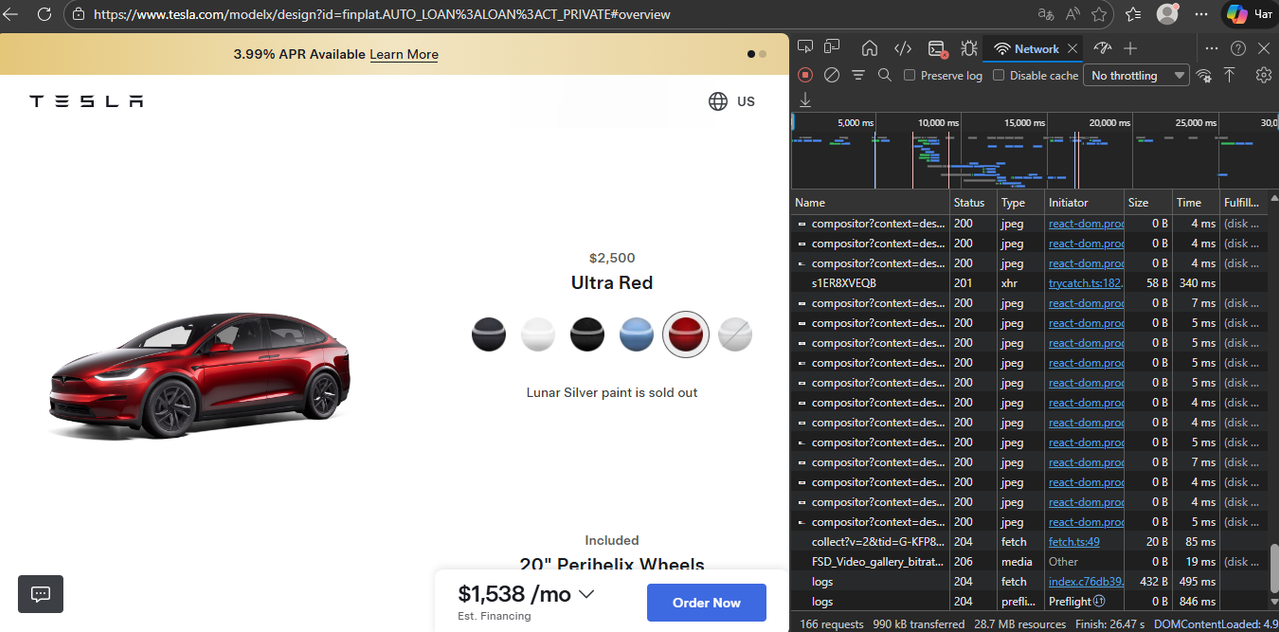The width and height of the screenshot is (1279, 632).
Task: Select the sold-out Lunar Silver swatch
Action: [x=735, y=334]
